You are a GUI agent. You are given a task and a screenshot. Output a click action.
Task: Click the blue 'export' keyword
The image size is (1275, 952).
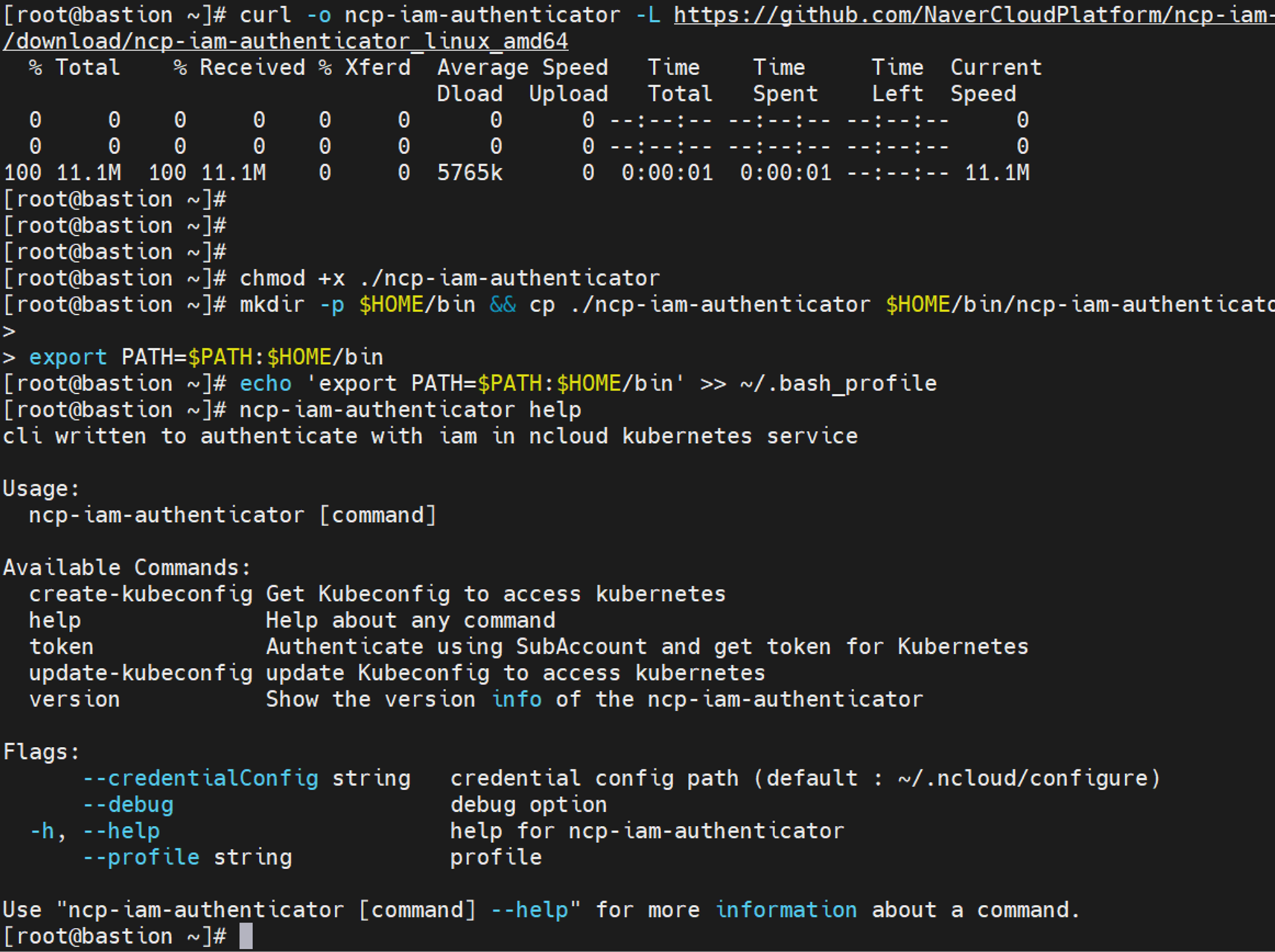[x=68, y=357]
